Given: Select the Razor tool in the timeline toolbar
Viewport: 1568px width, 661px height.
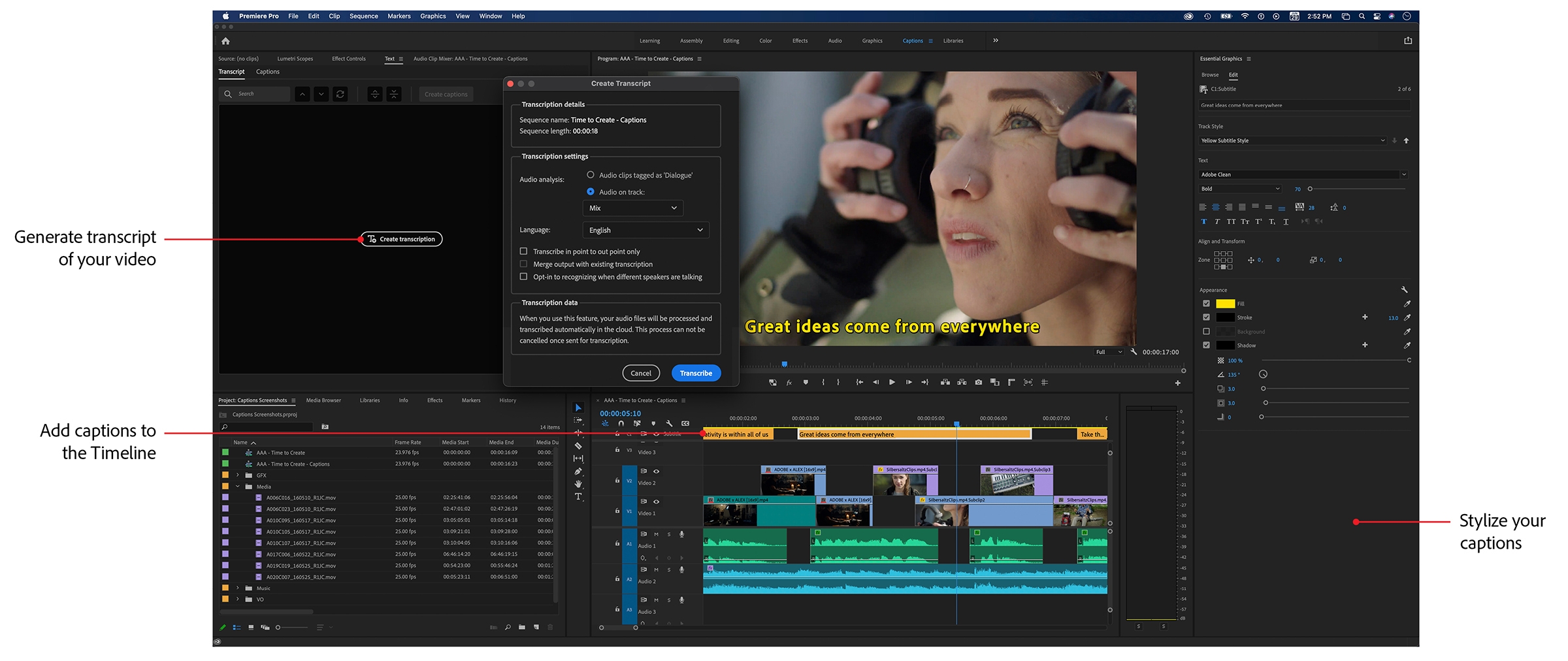Looking at the screenshot, I should 578,446.
